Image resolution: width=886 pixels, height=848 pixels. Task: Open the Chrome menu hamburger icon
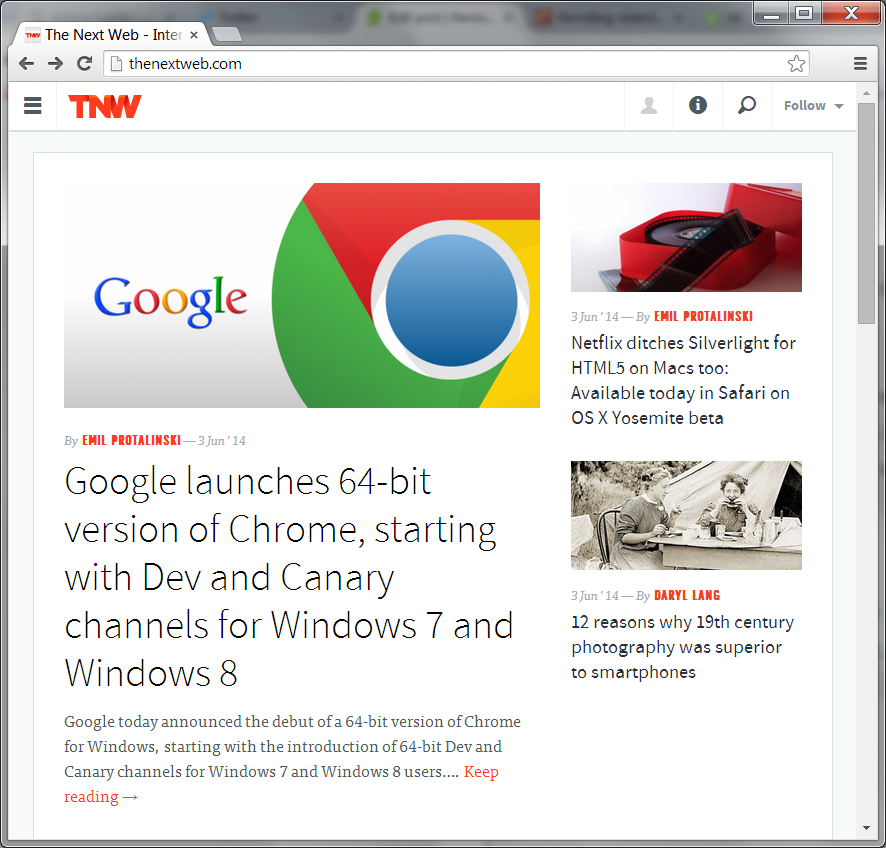coord(860,63)
